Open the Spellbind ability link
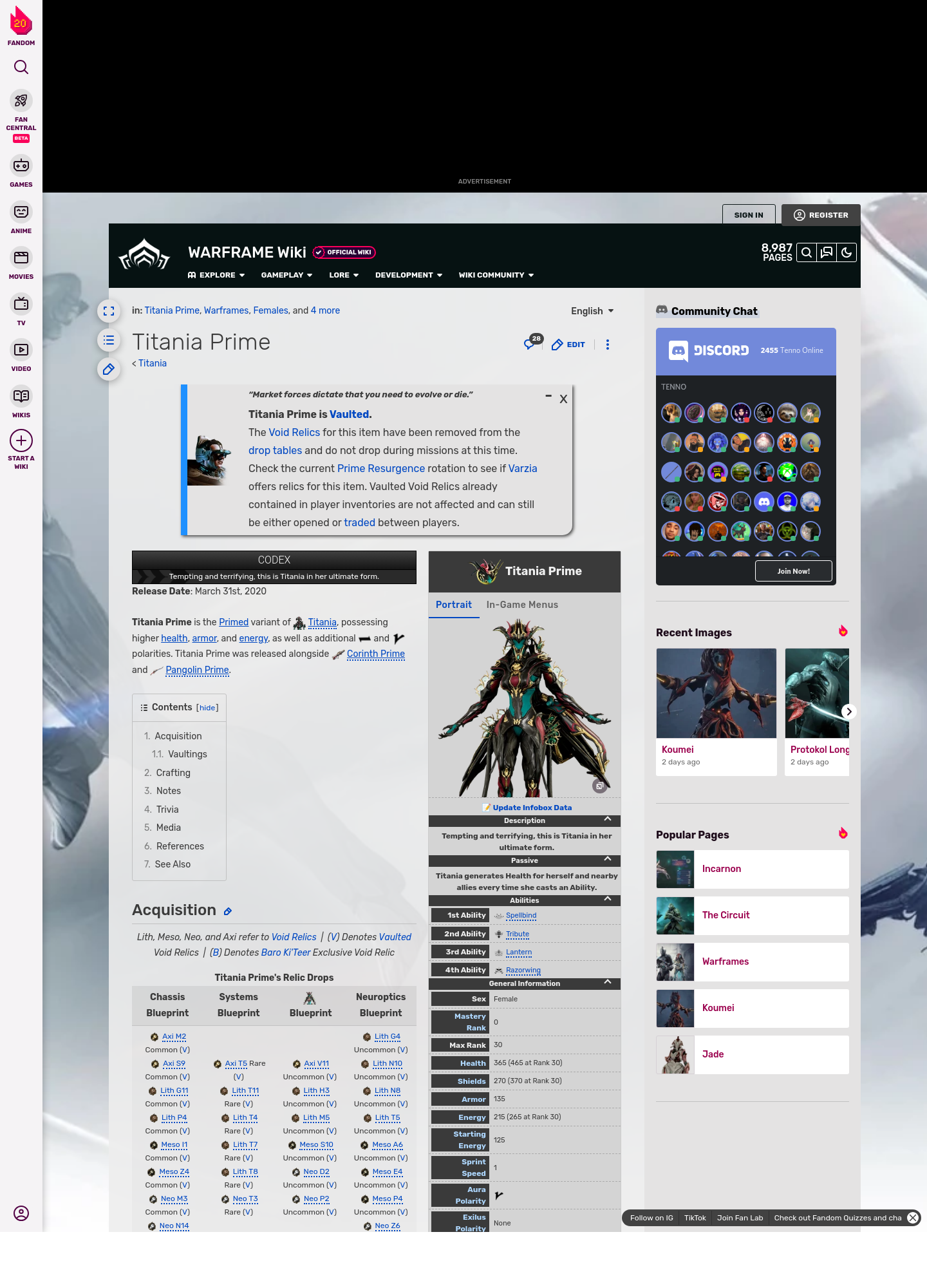 pyautogui.click(x=521, y=915)
